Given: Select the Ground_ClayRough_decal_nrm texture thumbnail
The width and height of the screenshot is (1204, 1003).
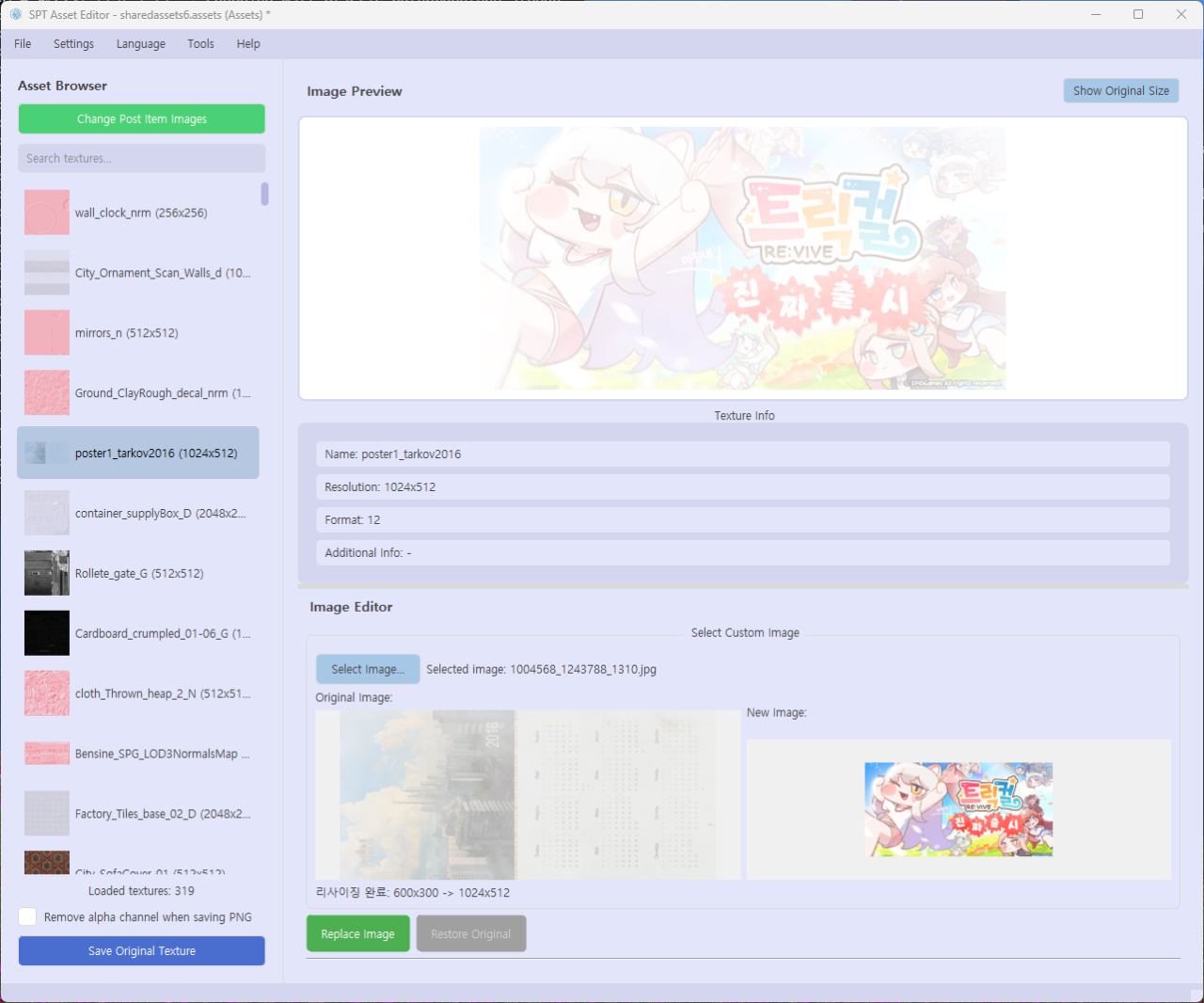Looking at the screenshot, I should coord(47,393).
